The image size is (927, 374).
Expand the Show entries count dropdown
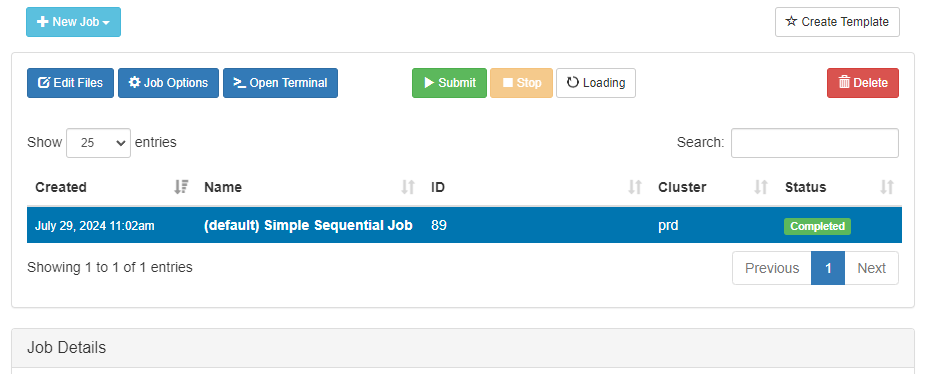point(99,143)
